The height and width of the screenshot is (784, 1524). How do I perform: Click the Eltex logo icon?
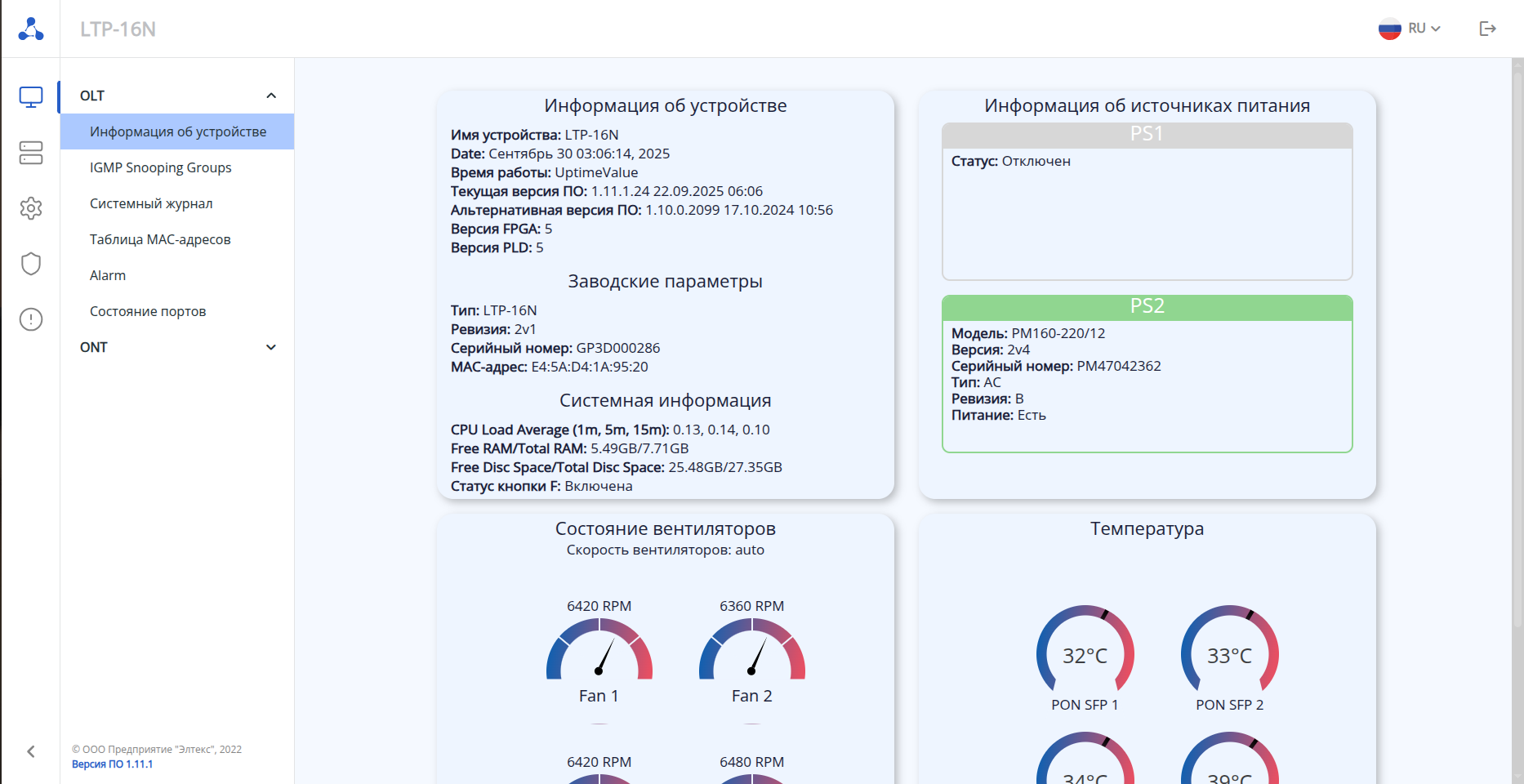[31, 29]
